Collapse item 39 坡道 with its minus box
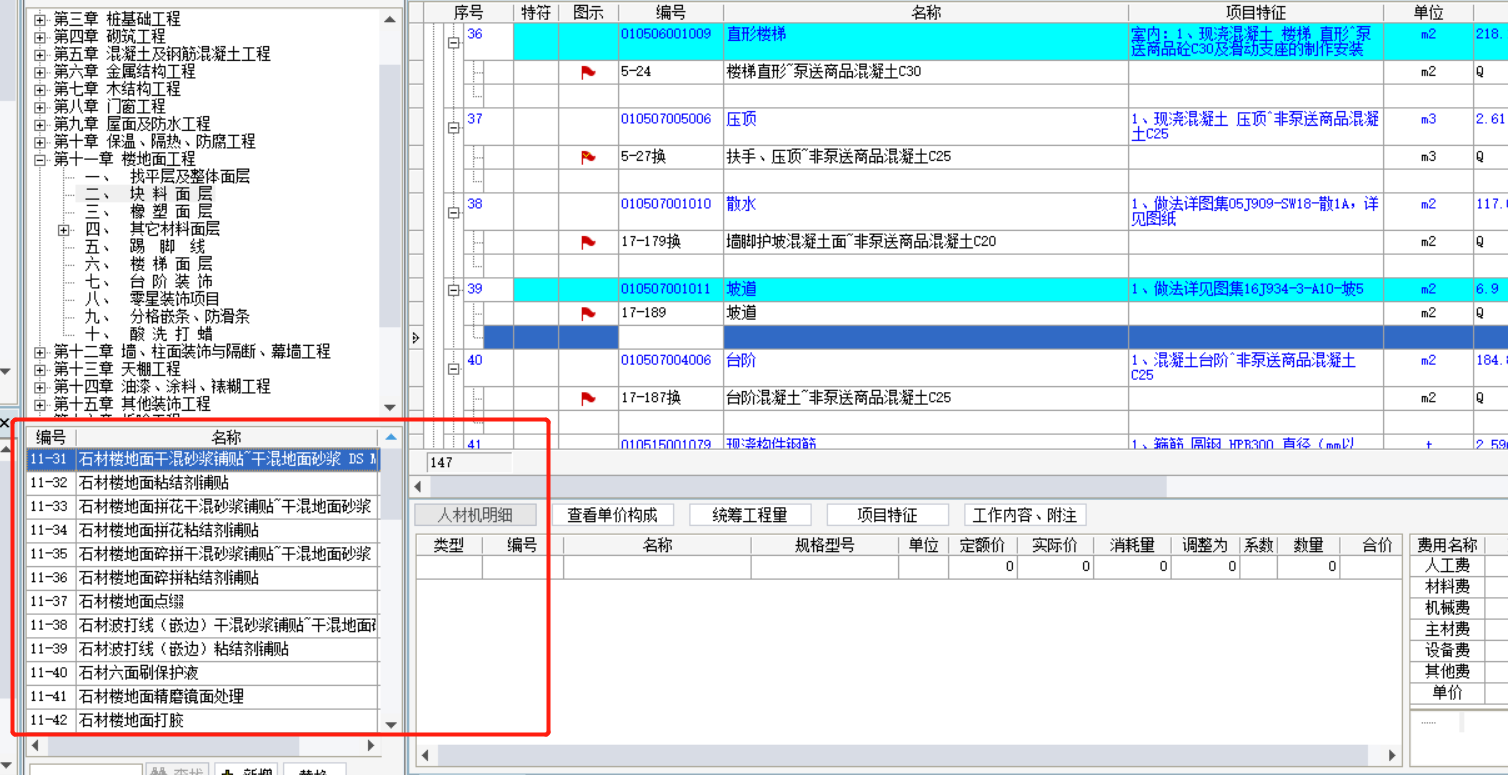Viewport: 1508px width, 775px height. [x=453, y=290]
